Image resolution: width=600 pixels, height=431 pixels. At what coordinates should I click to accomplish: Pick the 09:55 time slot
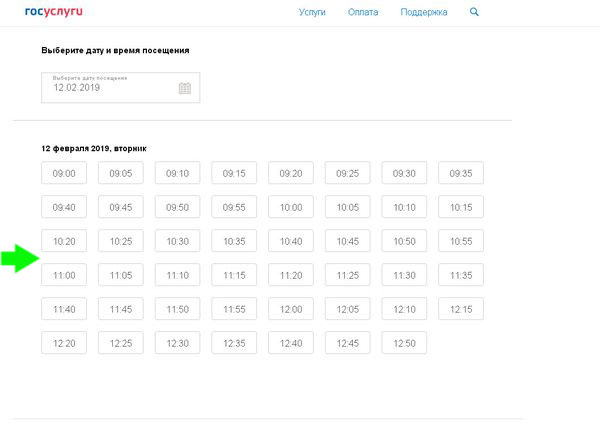[234, 207]
